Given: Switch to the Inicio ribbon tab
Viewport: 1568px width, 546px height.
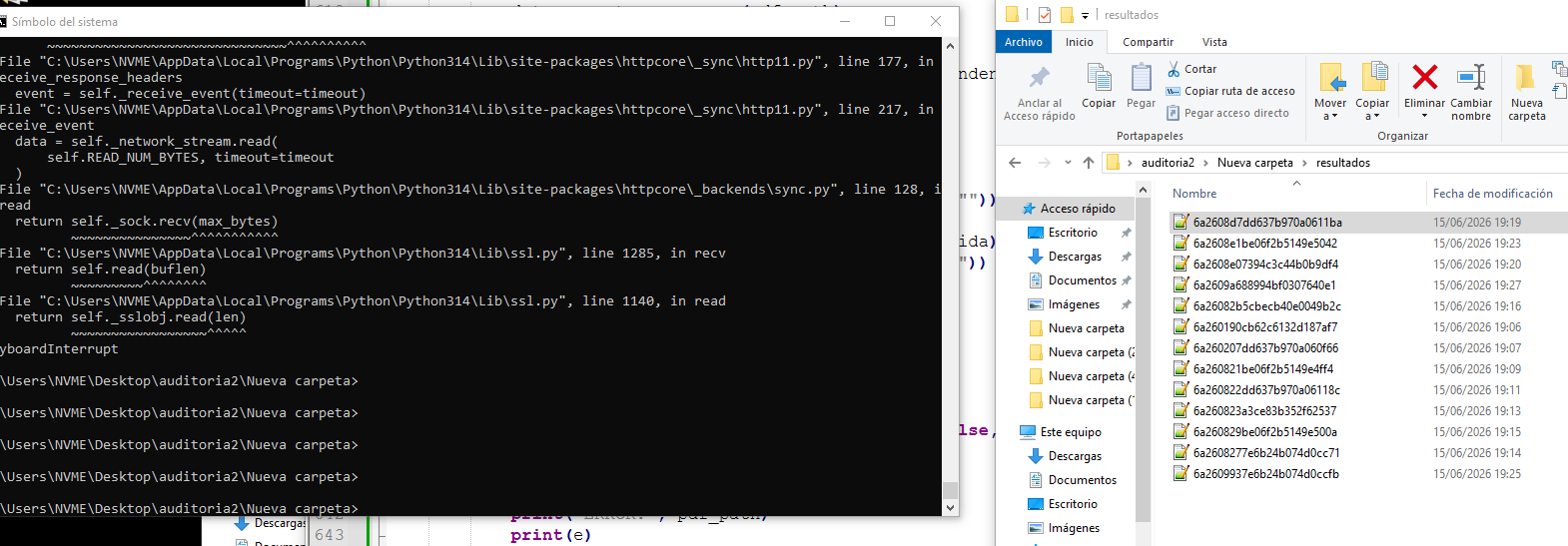Looking at the screenshot, I should [x=1080, y=42].
